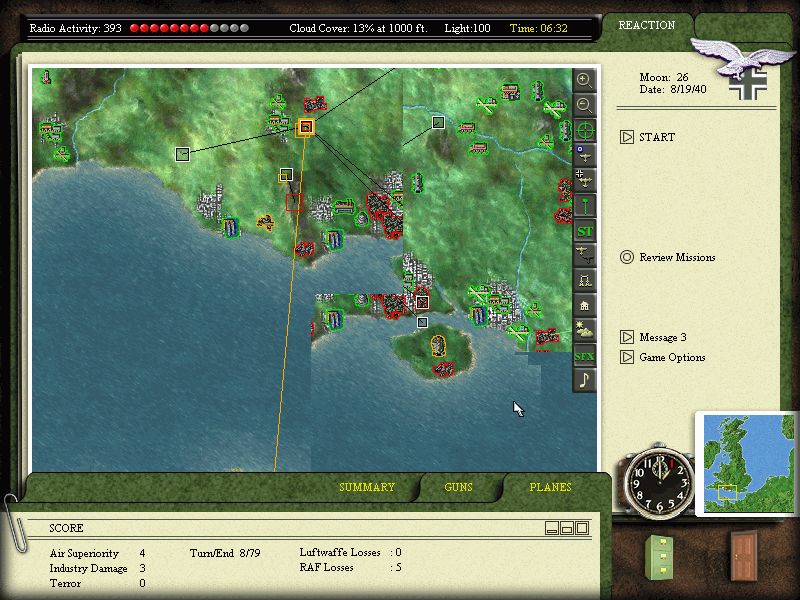Screen dimensions: 800x600
Task: Click the red-outlined target on island's south
Action: click(443, 369)
